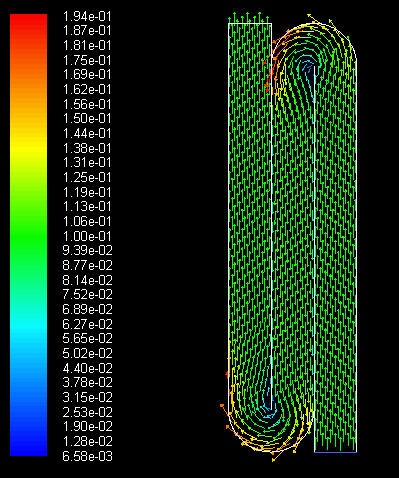Click the 2.53e-02 legend value
Screen dimensions: 399x478
[x=87, y=412]
